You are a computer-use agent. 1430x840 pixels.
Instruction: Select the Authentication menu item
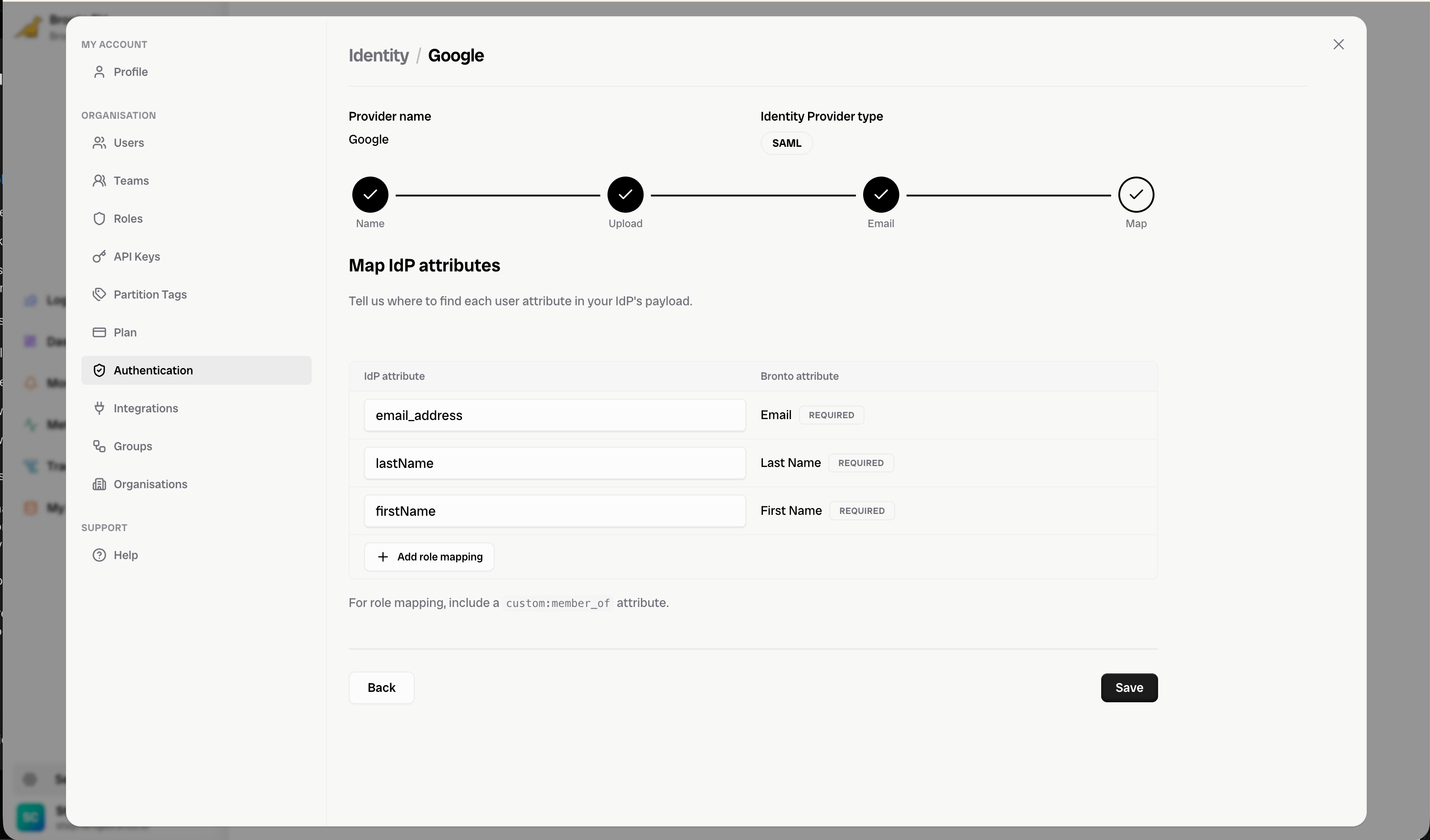click(196, 370)
